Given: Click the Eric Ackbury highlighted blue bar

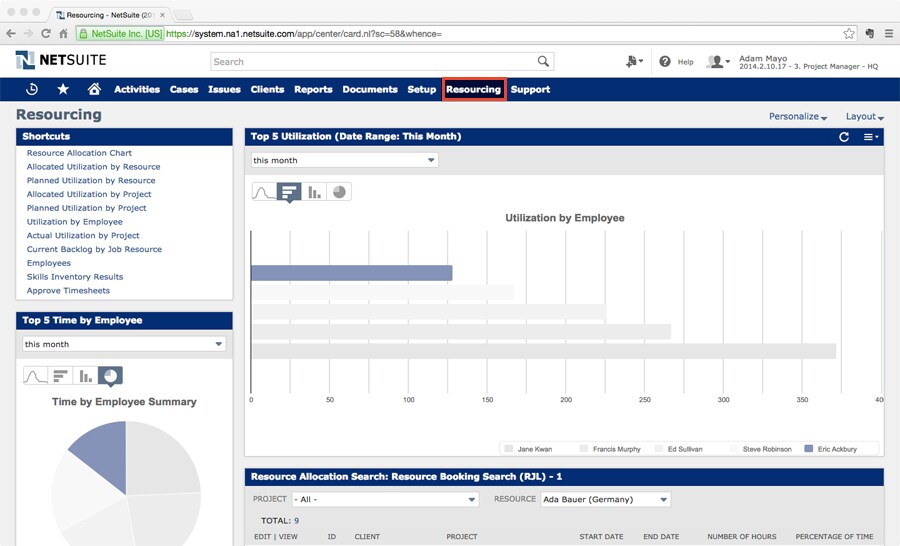Looking at the screenshot, I should [x=352, y=273].
